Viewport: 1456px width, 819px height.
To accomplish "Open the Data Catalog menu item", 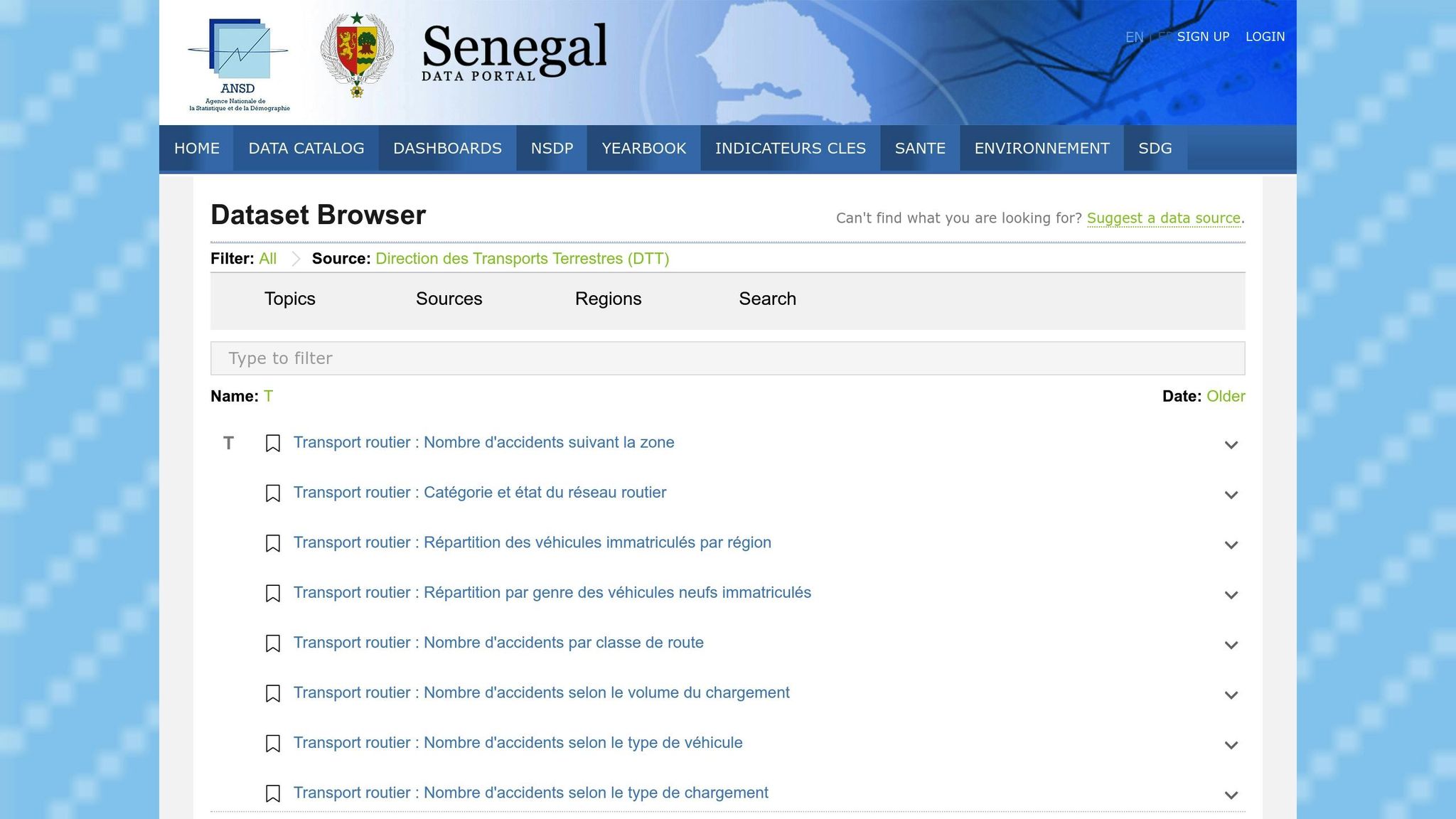I will point(306,149).
